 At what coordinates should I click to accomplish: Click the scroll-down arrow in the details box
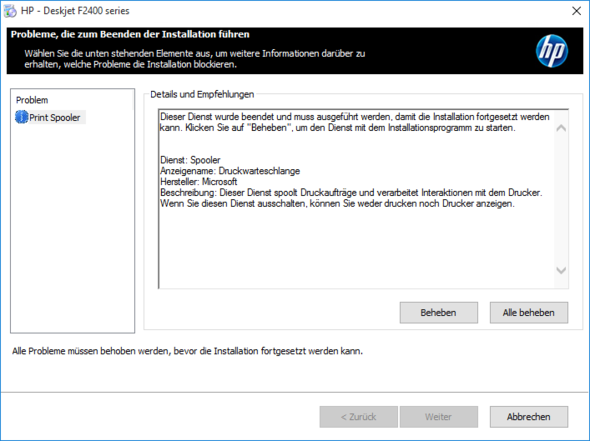pos(561,271)
